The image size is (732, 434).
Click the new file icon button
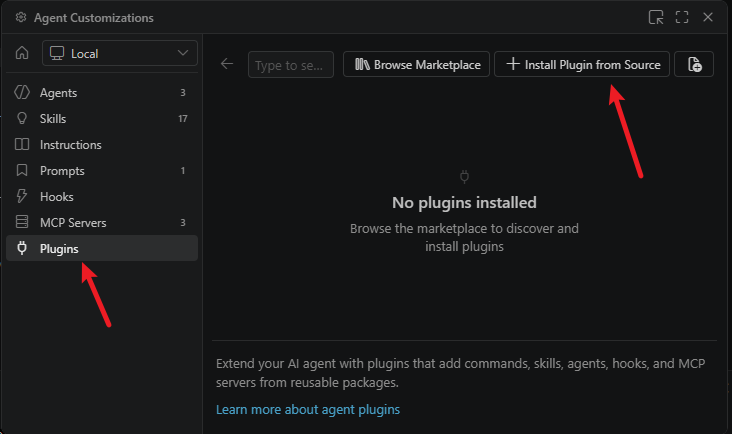coord(694,64)
